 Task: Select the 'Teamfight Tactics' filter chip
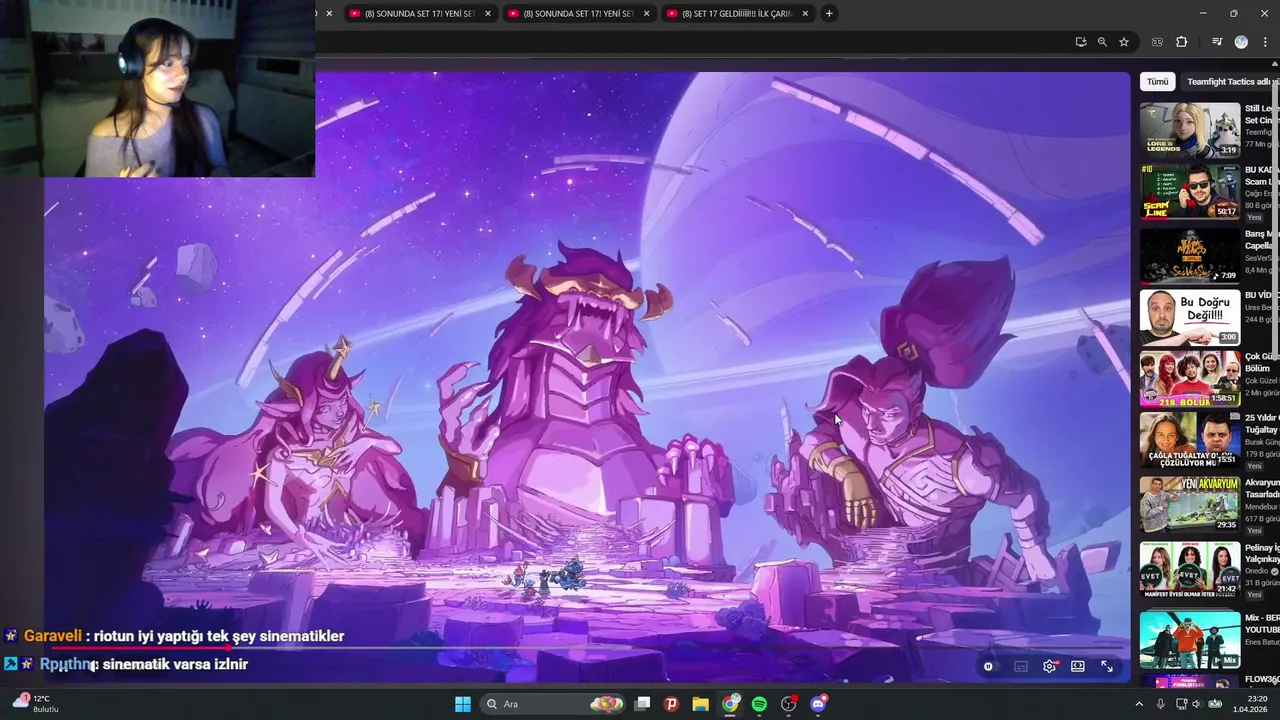click(1230, 82)
